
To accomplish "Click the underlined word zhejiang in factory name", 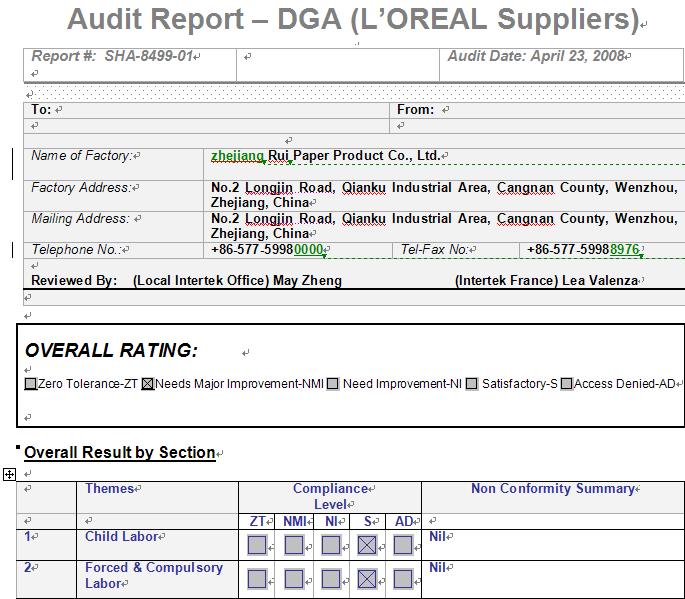I will coord(237,156).
